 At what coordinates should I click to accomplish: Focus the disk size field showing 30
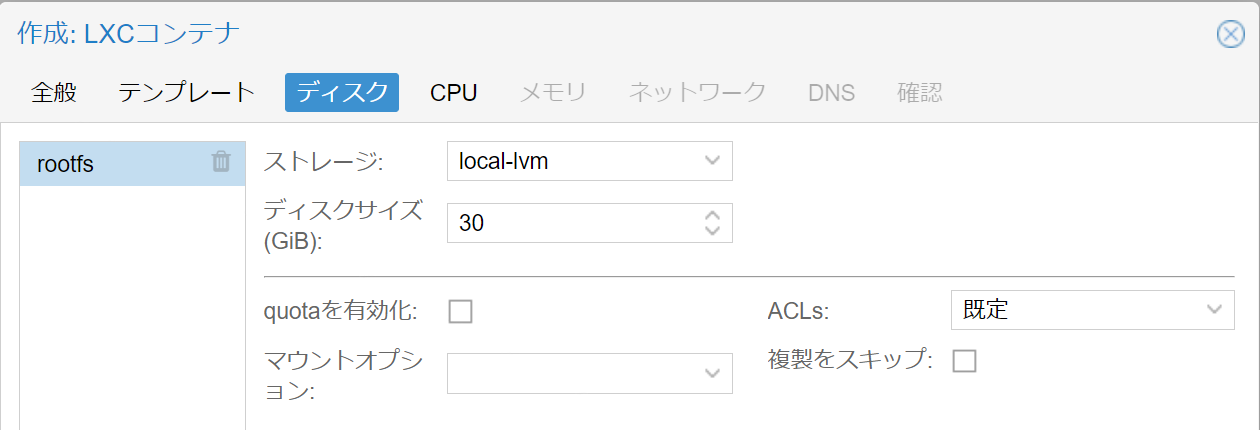(575, 223)
